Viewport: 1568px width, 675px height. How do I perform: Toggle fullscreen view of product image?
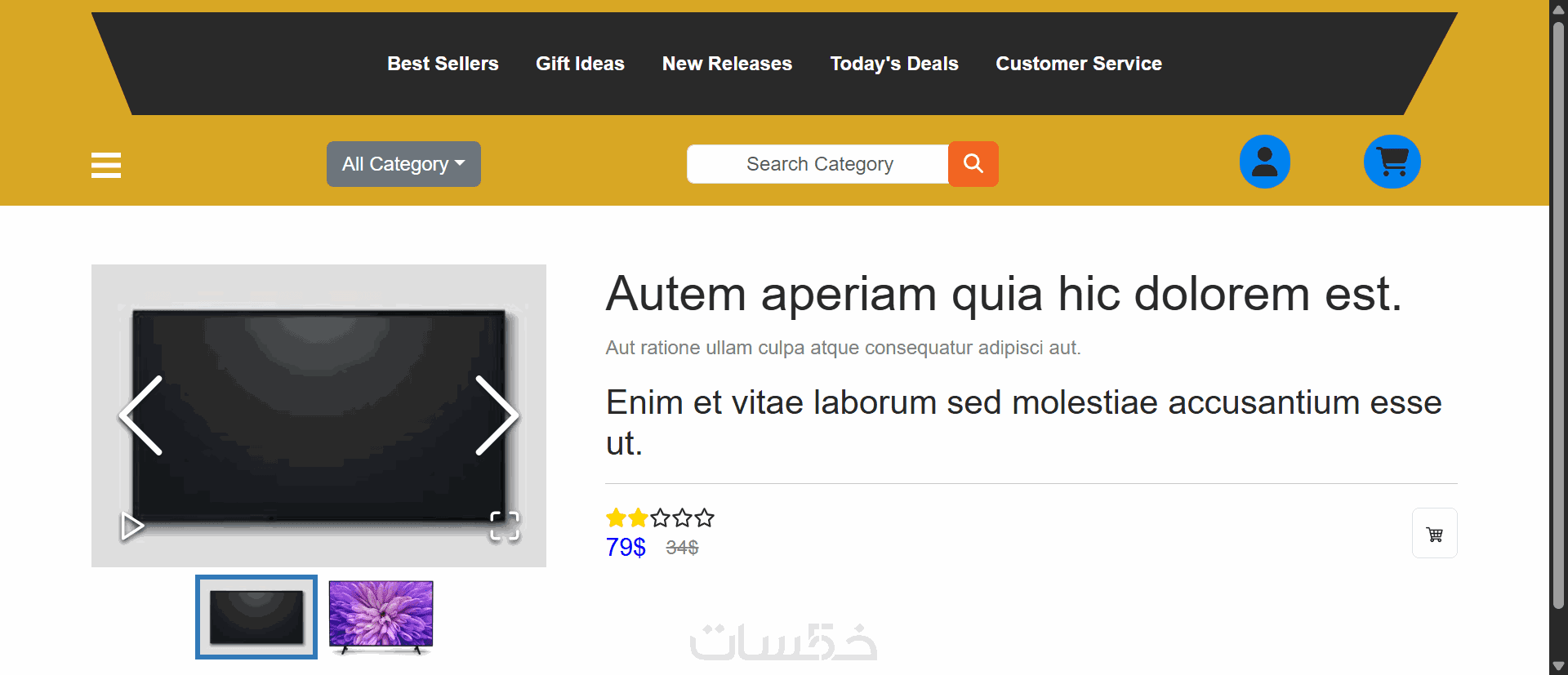tap(504, 526)
